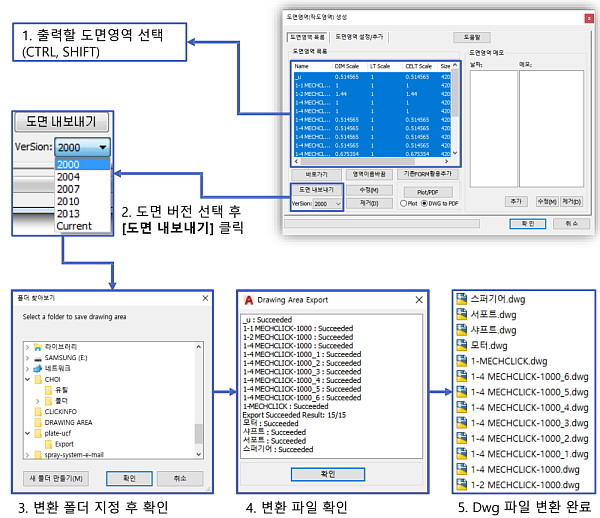Open the small VerSion dropdown in the dialog
Screen dimensions: 600x518
[x=328, y=204]
